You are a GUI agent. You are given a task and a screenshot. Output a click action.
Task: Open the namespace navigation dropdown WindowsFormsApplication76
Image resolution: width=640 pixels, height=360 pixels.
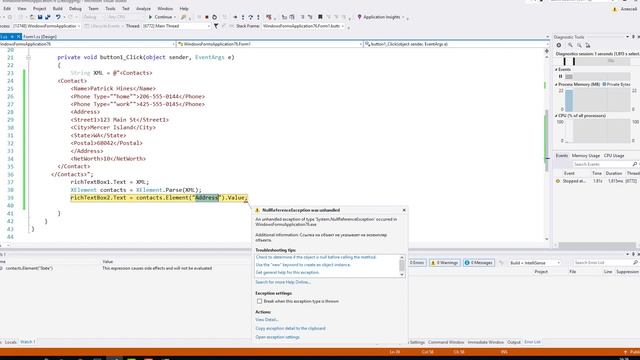87,44
